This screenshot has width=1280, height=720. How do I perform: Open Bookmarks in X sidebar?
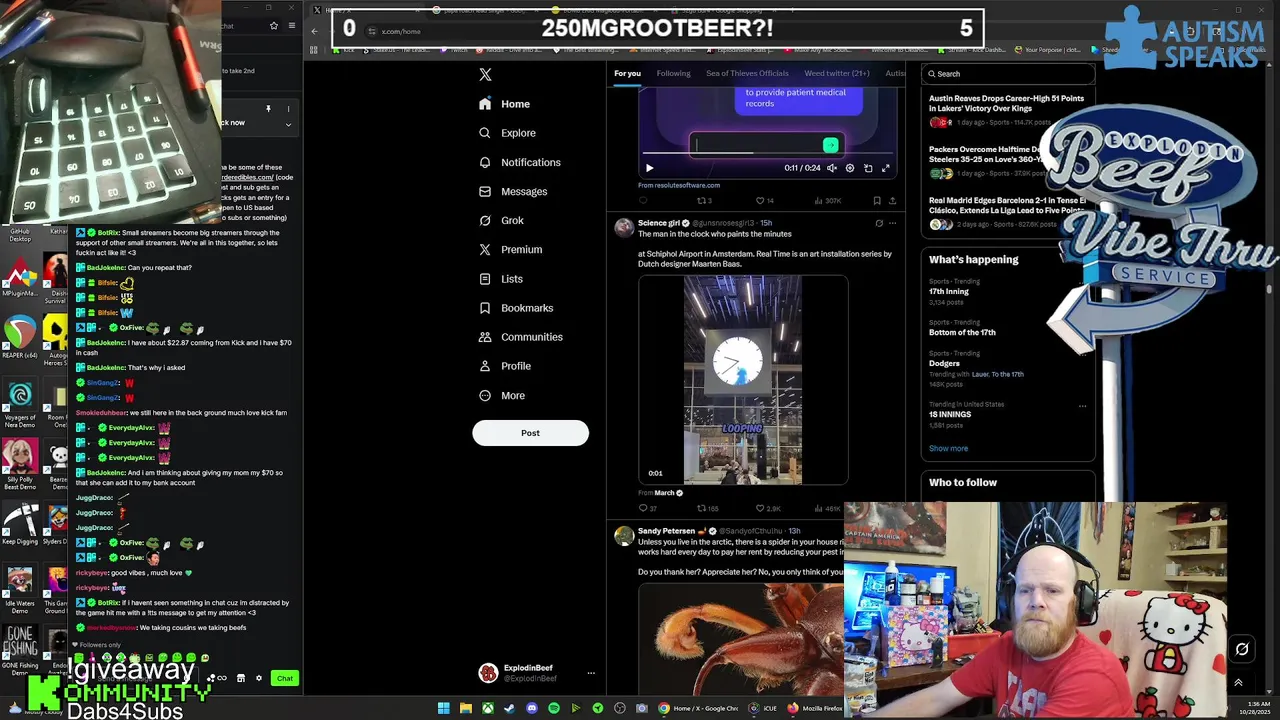point(516,308)
